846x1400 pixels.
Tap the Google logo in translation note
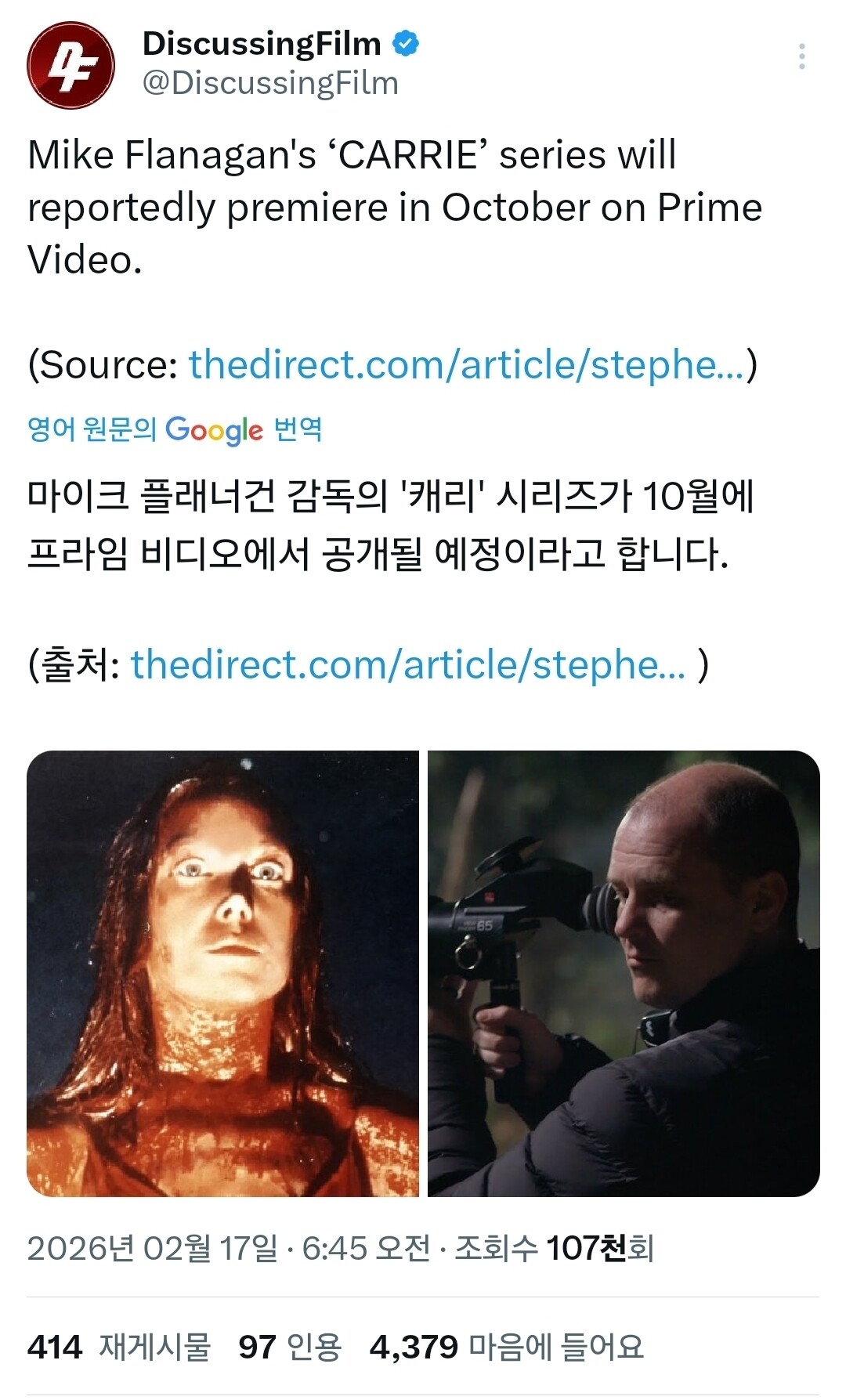click(x=214, y=429)
